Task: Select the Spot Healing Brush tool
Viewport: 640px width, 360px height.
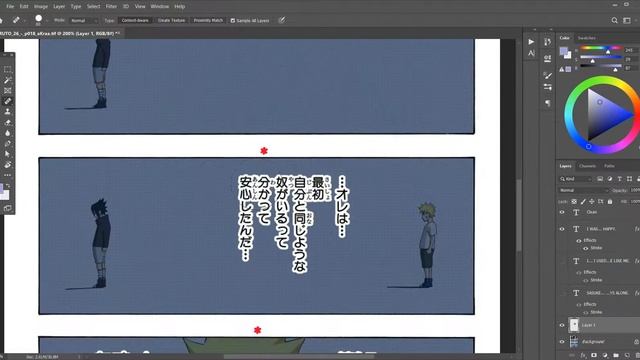Action: point(7,101)
